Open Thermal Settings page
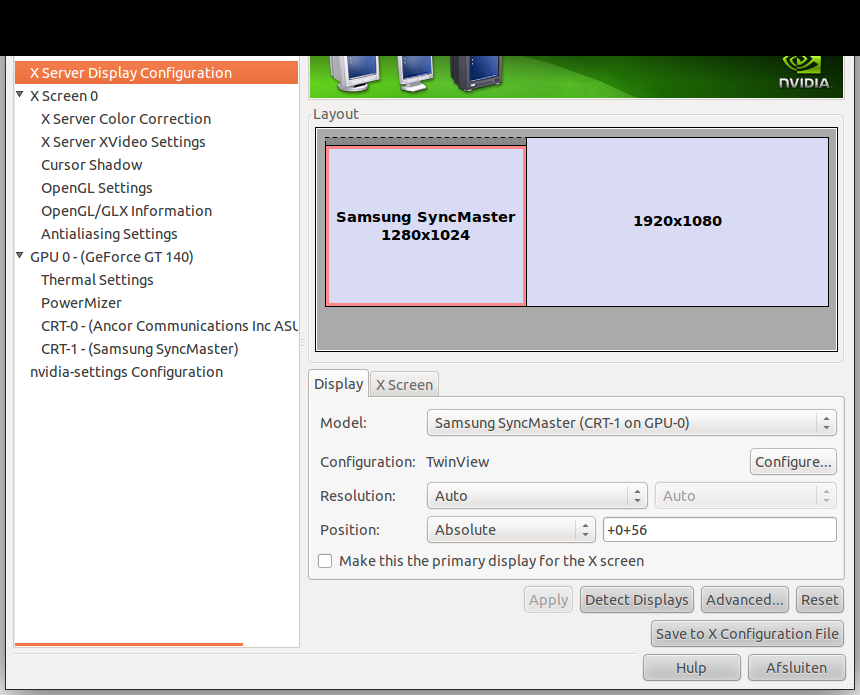The height and width of the screenshot is (695, 860). click(97, 280)
